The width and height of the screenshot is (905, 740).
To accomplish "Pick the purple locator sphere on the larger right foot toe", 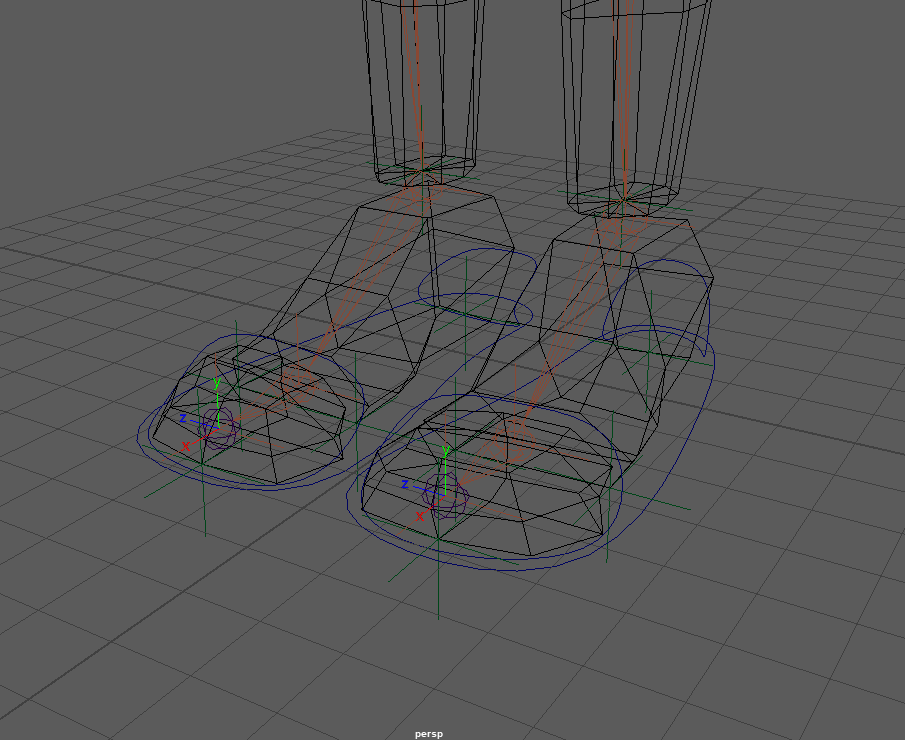I will pyautogui.click(x=446, y=495).
